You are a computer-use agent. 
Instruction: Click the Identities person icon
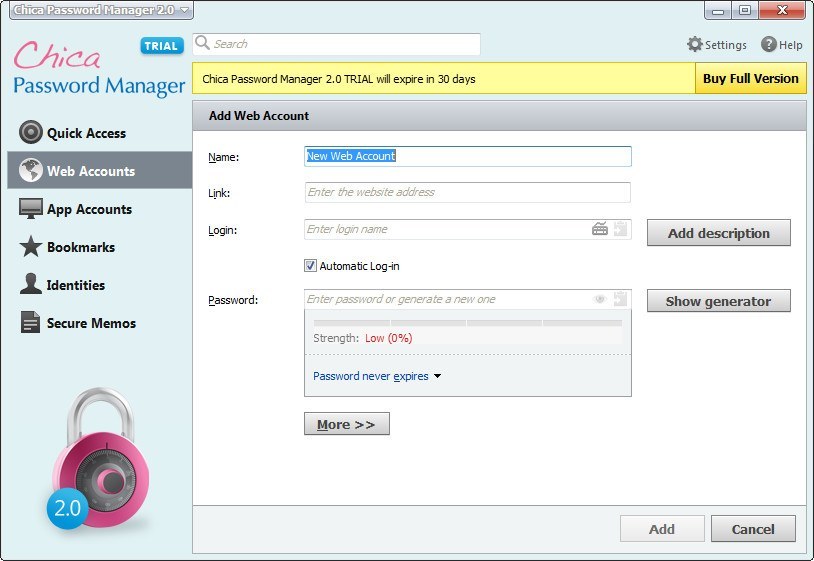click(31, 284)
